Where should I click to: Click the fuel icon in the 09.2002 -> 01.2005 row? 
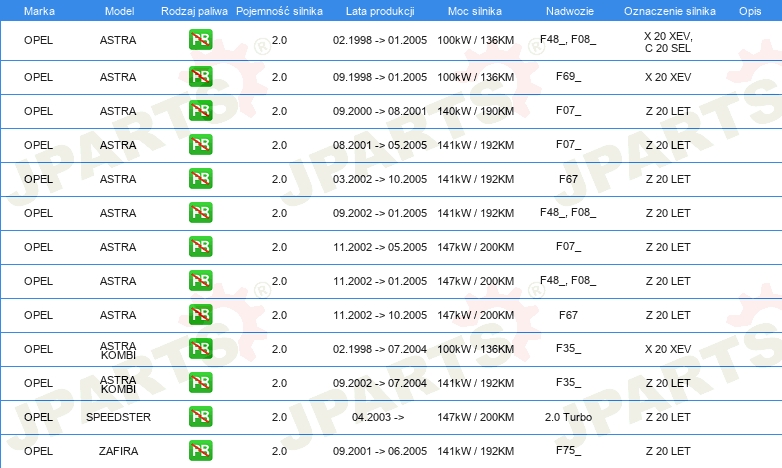coord(200,213)
